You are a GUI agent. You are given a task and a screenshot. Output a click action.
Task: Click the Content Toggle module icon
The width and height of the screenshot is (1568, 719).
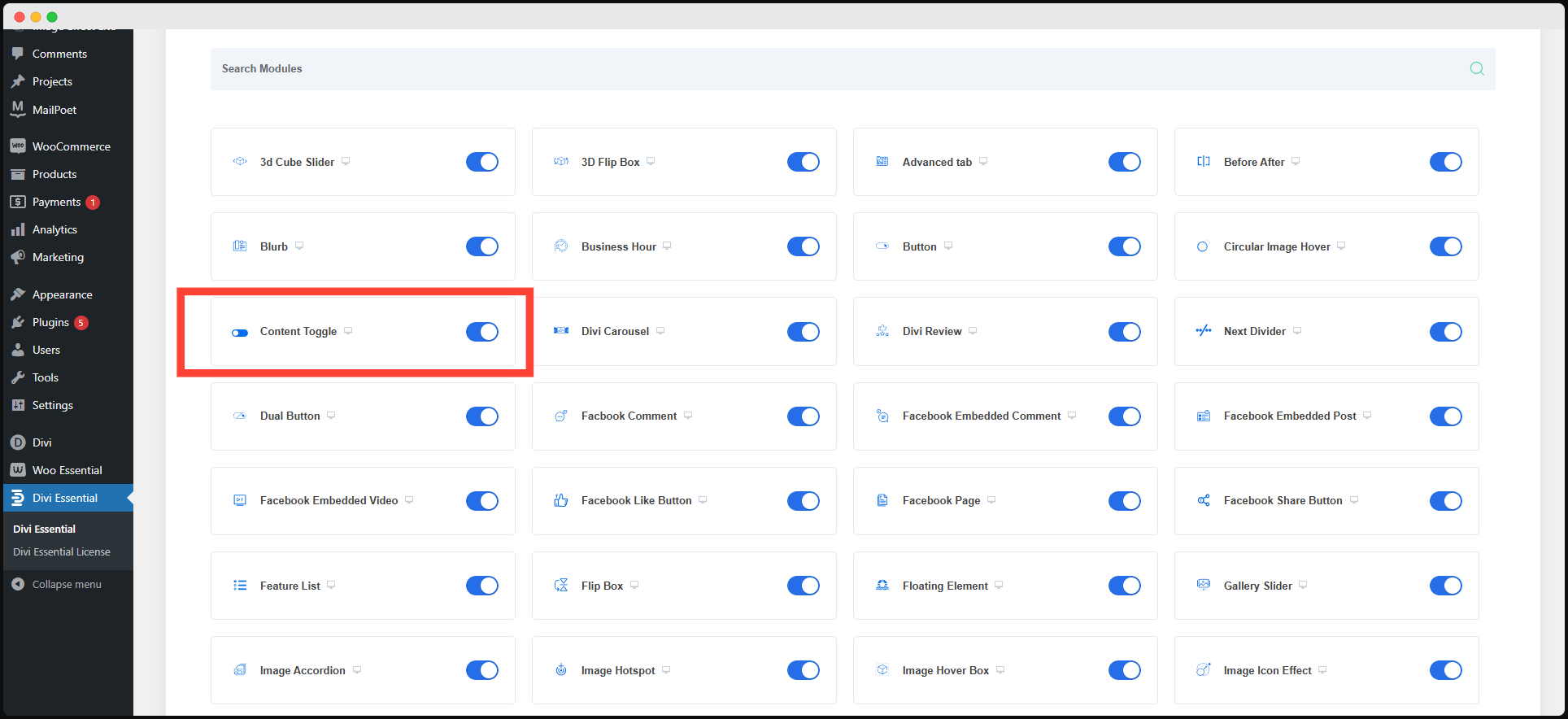click(240, 332)
